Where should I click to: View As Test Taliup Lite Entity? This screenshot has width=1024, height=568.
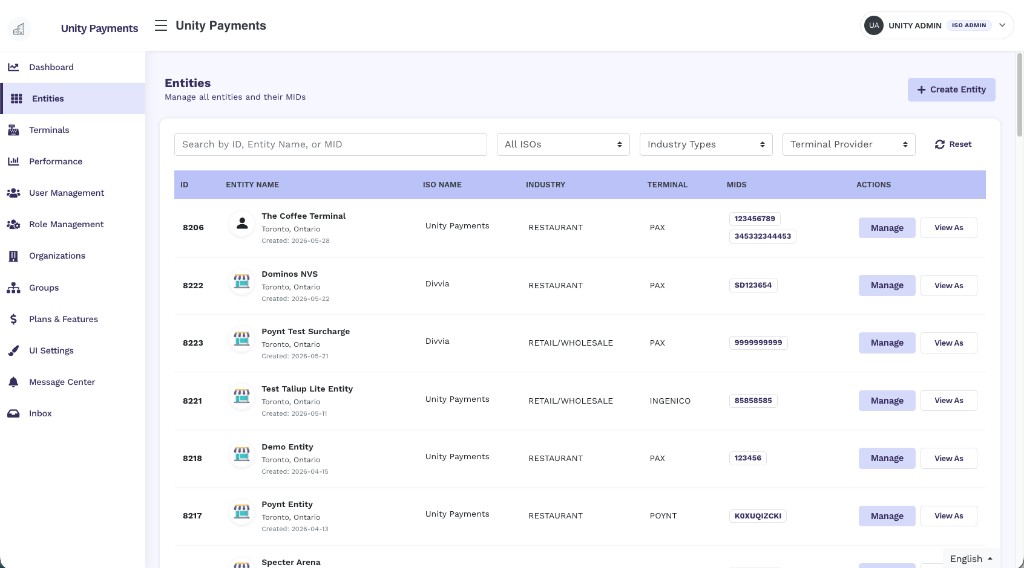(x=948, y=401)
